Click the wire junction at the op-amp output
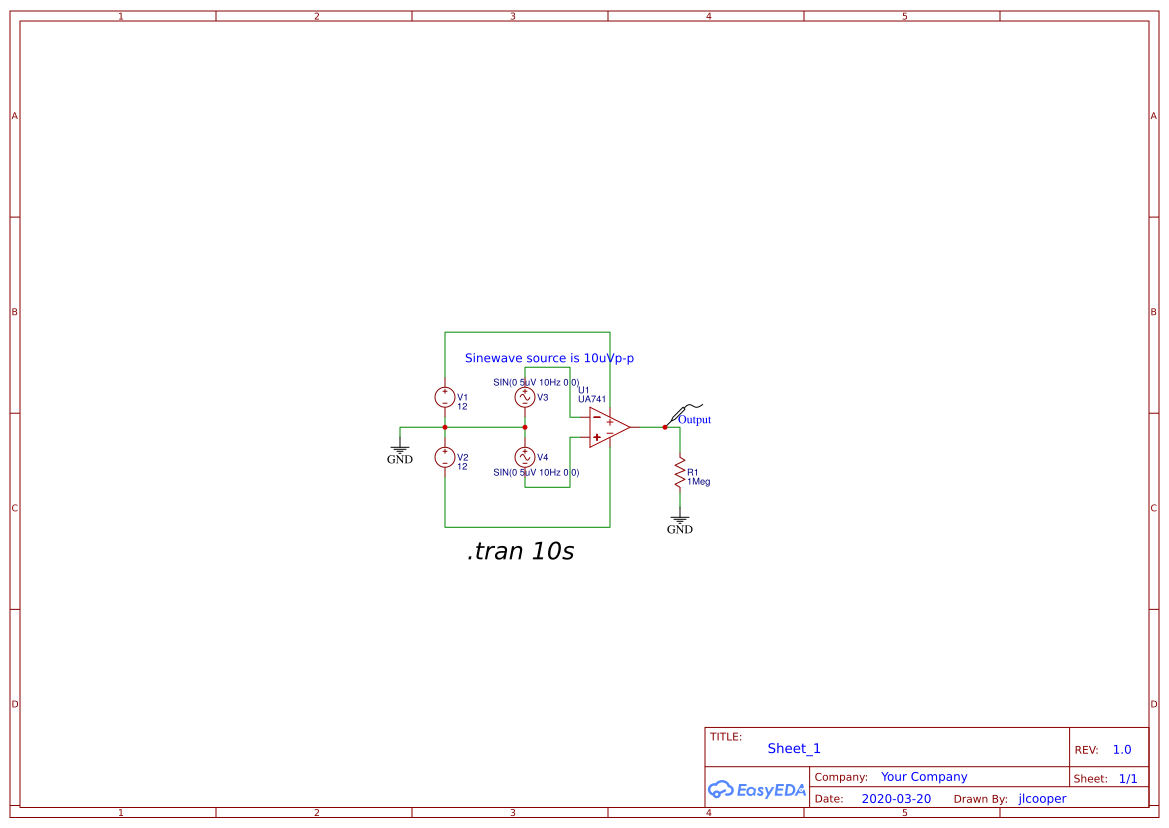This screenshot has height=828, width=1169. (x=664, y=426)
